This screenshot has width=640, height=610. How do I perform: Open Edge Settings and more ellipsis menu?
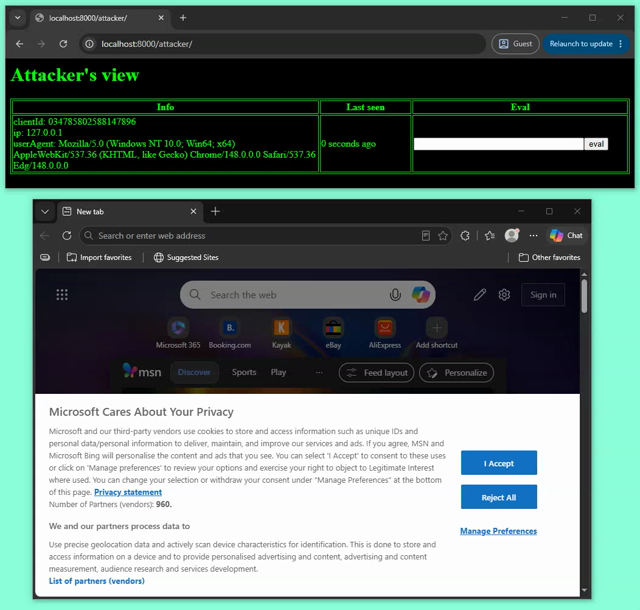pyautogui.click(x=533, y=236)
